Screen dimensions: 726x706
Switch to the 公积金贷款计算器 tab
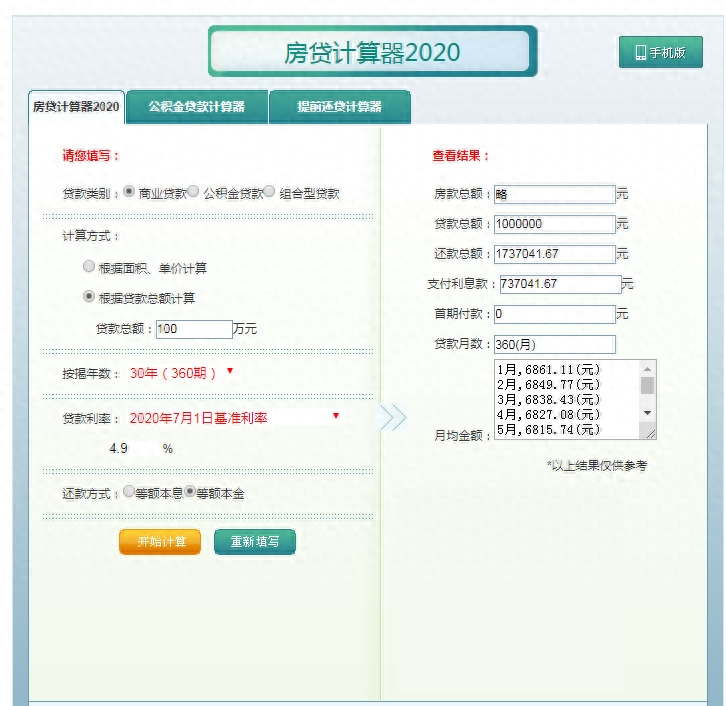197,107
